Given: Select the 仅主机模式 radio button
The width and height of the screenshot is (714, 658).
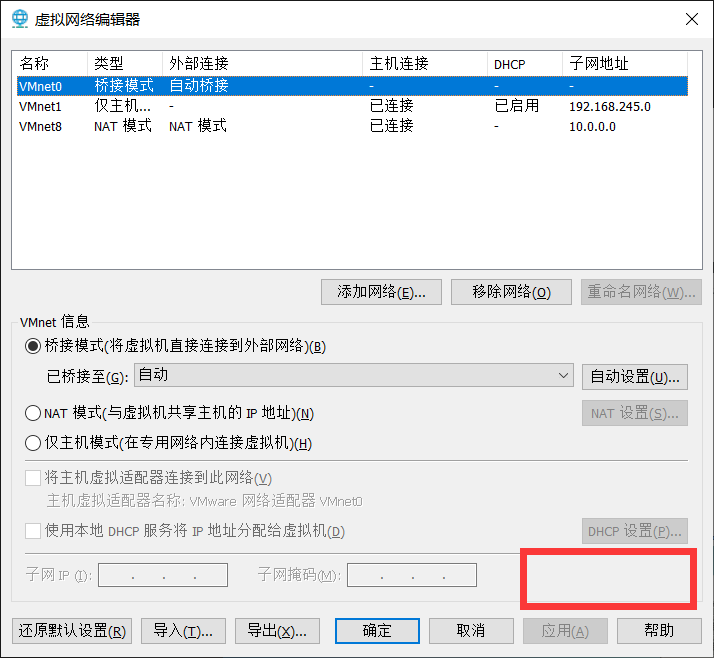Looking at the screenshot, I should [x=33, y=443].
